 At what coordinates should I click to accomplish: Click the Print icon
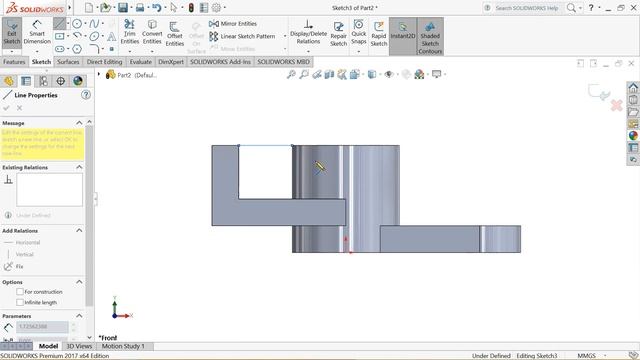click(x=140, y=7)
